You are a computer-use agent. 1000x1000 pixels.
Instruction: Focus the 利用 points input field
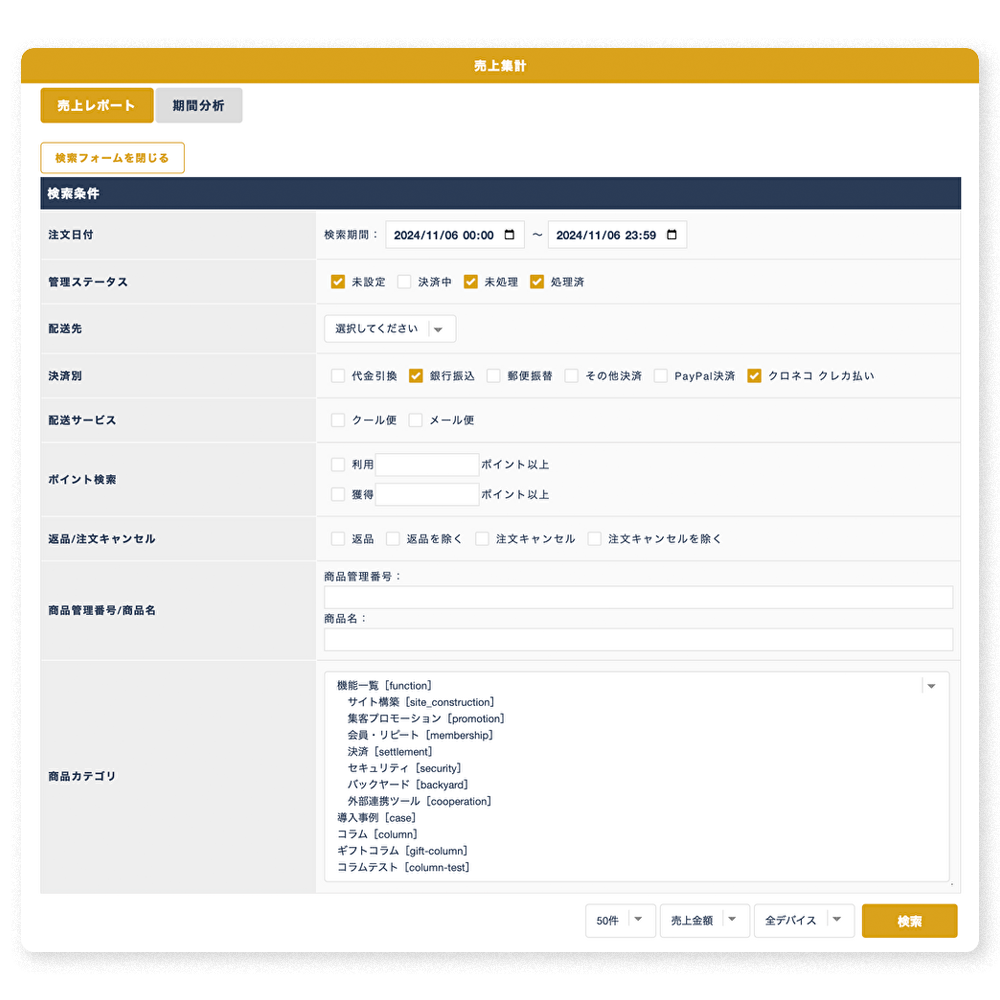tap(427, 465)
